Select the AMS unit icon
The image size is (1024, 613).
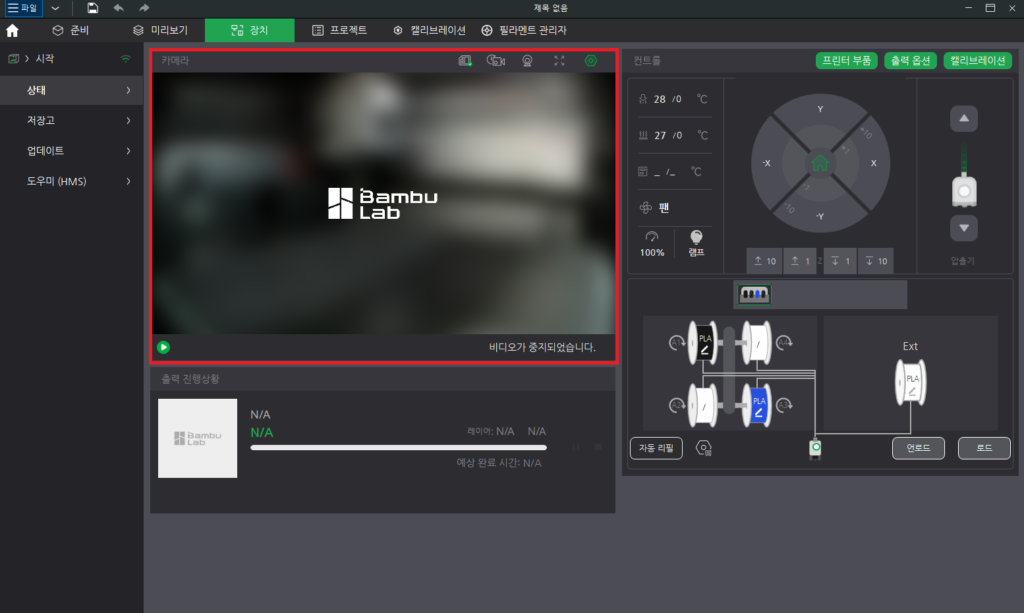coord(754,294)
